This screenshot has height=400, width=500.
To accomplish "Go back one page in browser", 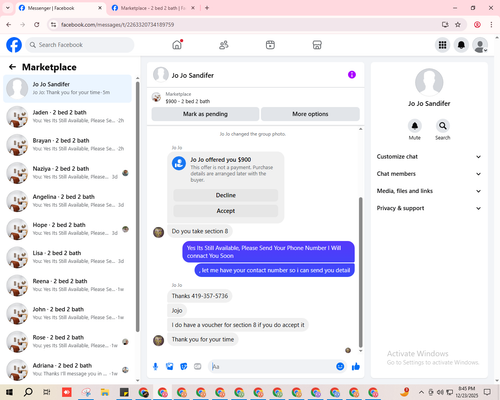I will pyautogui.click(x=9, y=25).
